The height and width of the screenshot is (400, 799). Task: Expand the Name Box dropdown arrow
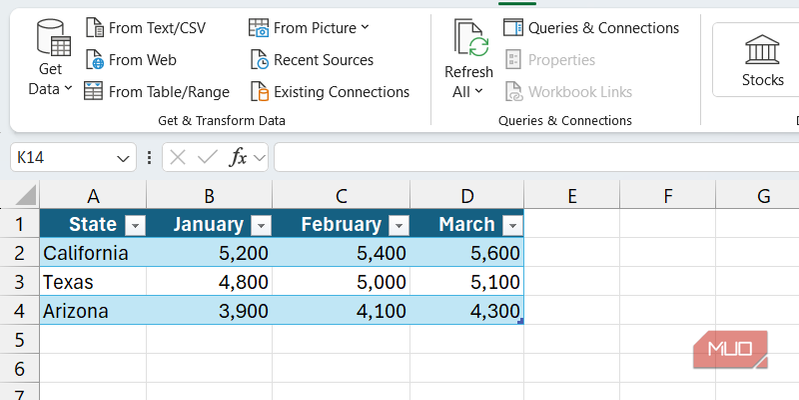pos(124,158)
